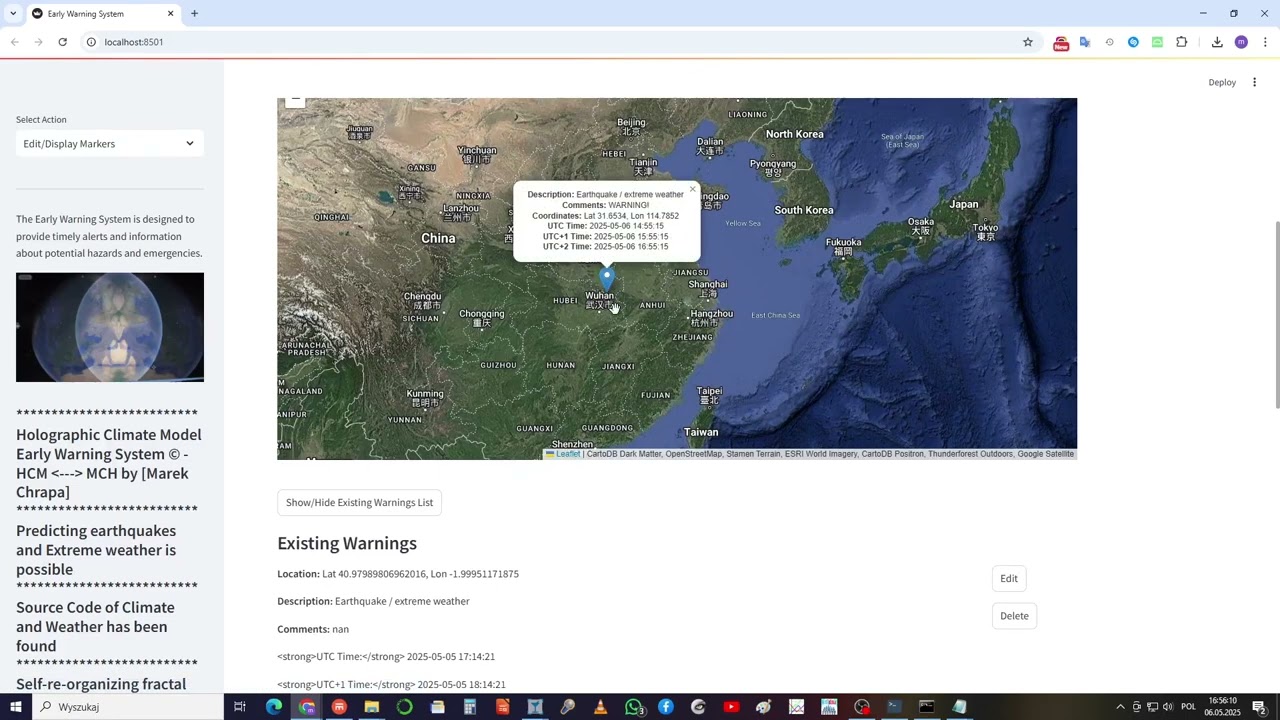Screen dimensions: 1280x720
Task: Open YouTube from the taskbar
Action: [731, 707]
